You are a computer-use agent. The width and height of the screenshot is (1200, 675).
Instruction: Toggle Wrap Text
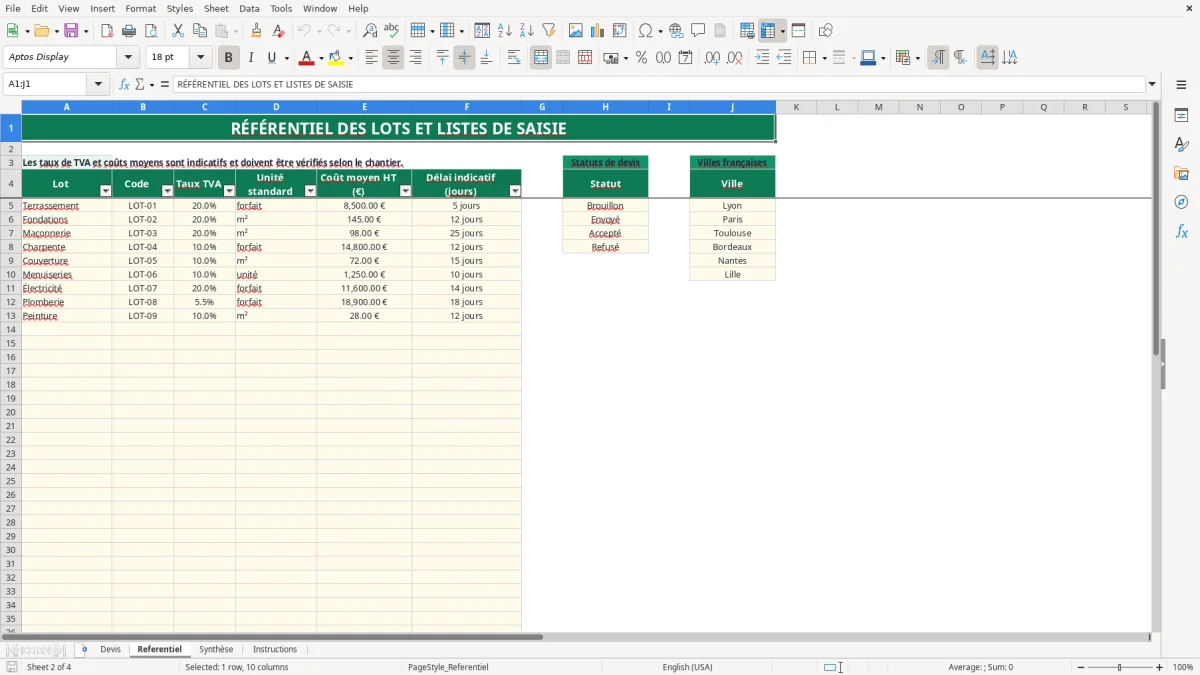tap(514, 58)
